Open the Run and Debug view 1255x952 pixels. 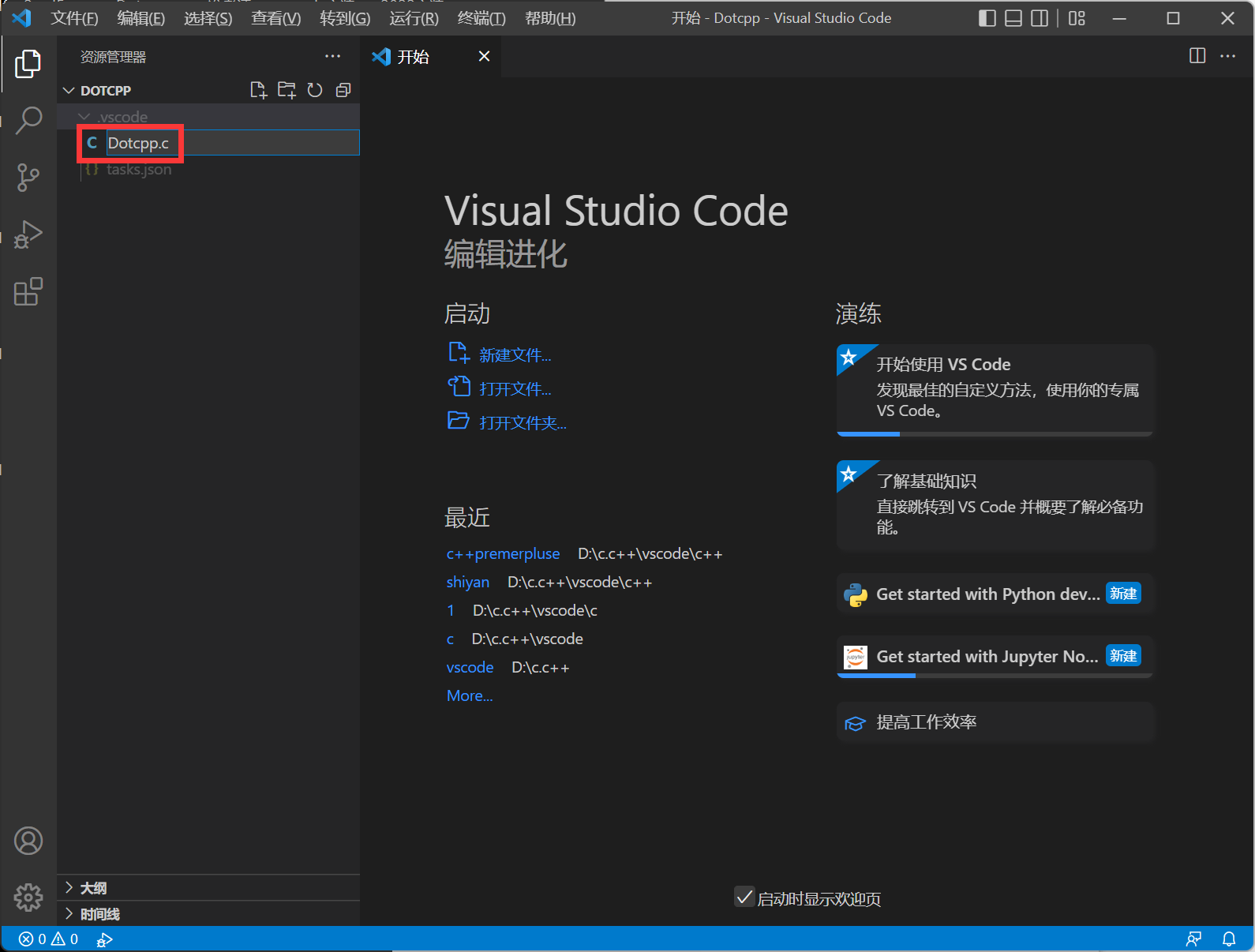[28, 234]
